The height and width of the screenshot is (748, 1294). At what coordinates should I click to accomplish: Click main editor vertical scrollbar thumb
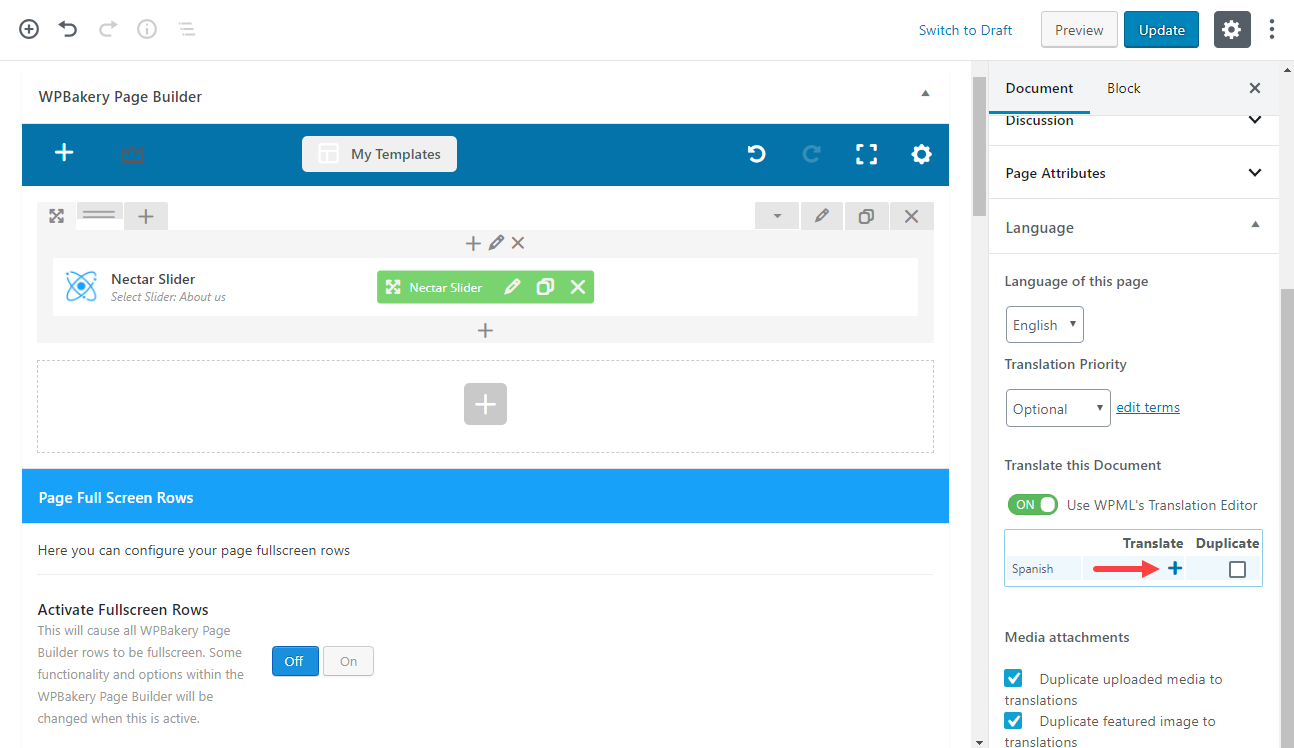(x=979, y=146)
